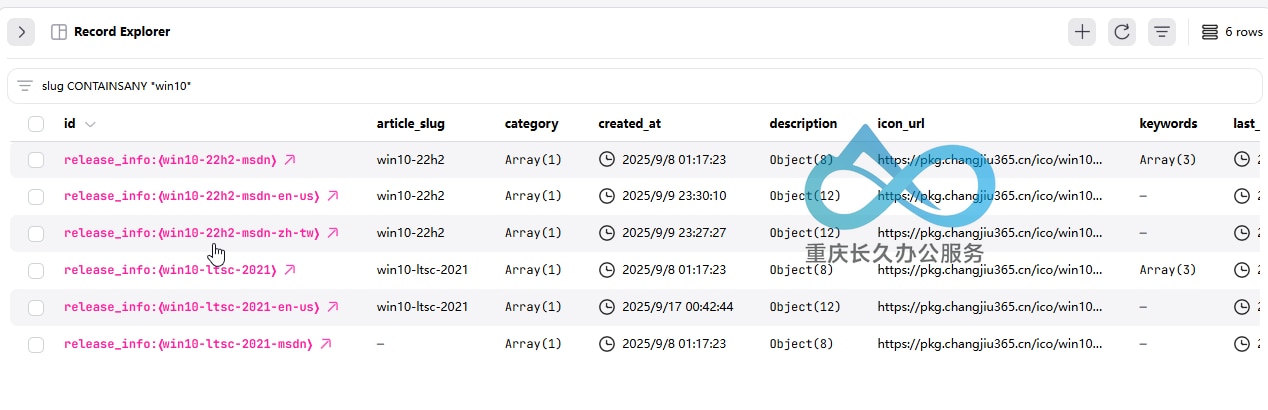Click the clock icon beside 2025/9/17 00:42:44

tap(606, 308)
